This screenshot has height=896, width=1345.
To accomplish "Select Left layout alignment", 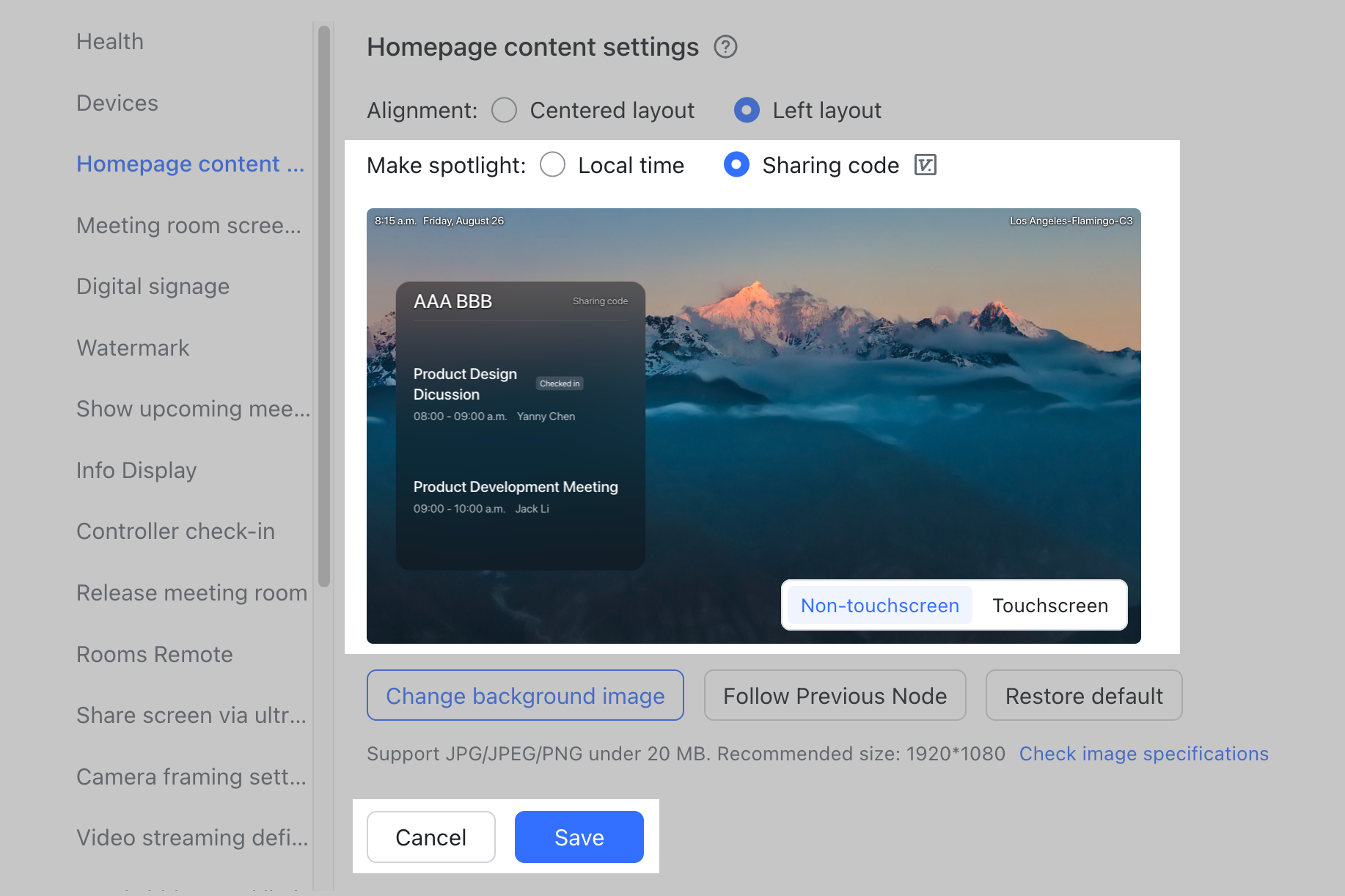I will (x=747, y=111).
